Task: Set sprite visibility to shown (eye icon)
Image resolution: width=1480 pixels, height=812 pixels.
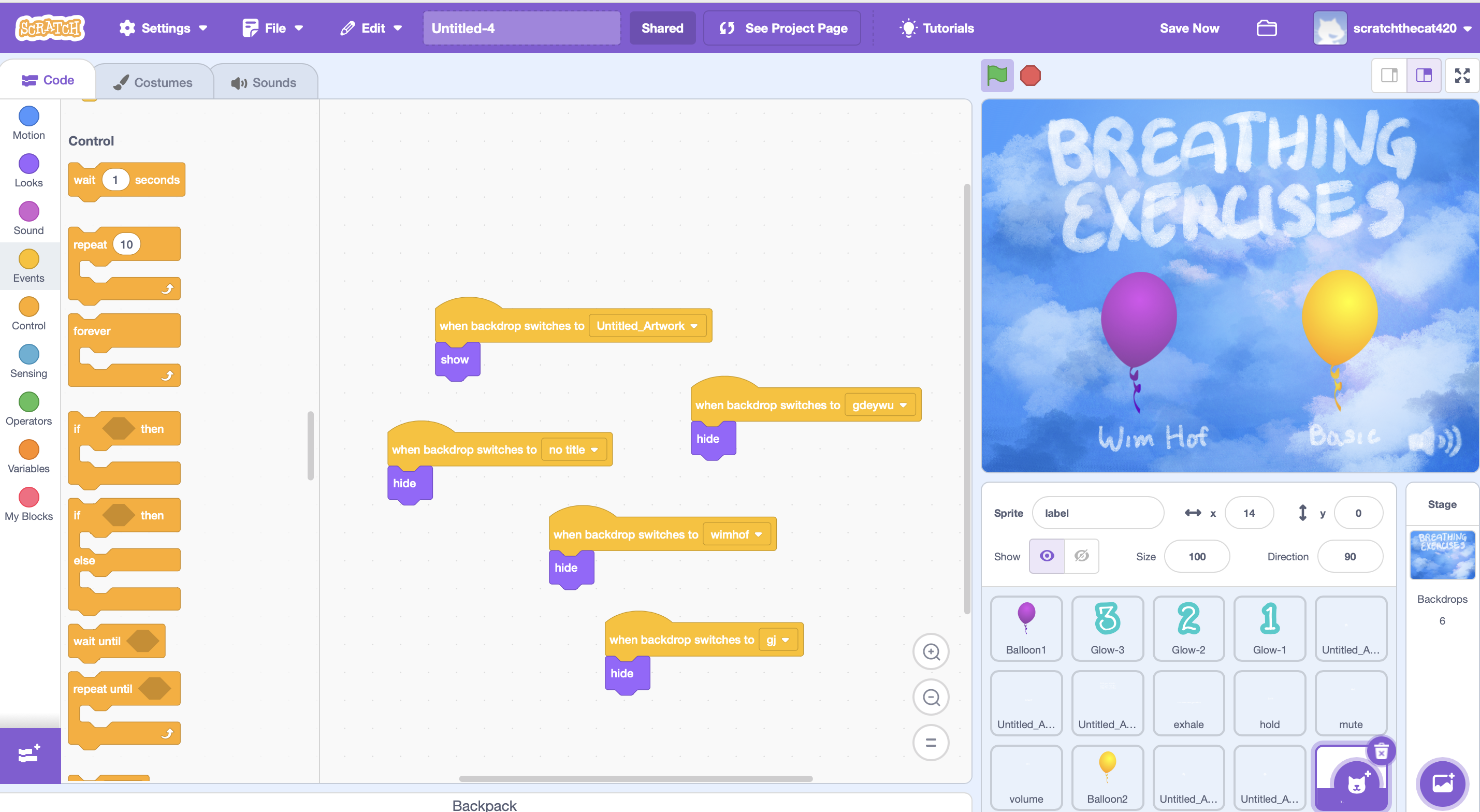Action: 1046,556
